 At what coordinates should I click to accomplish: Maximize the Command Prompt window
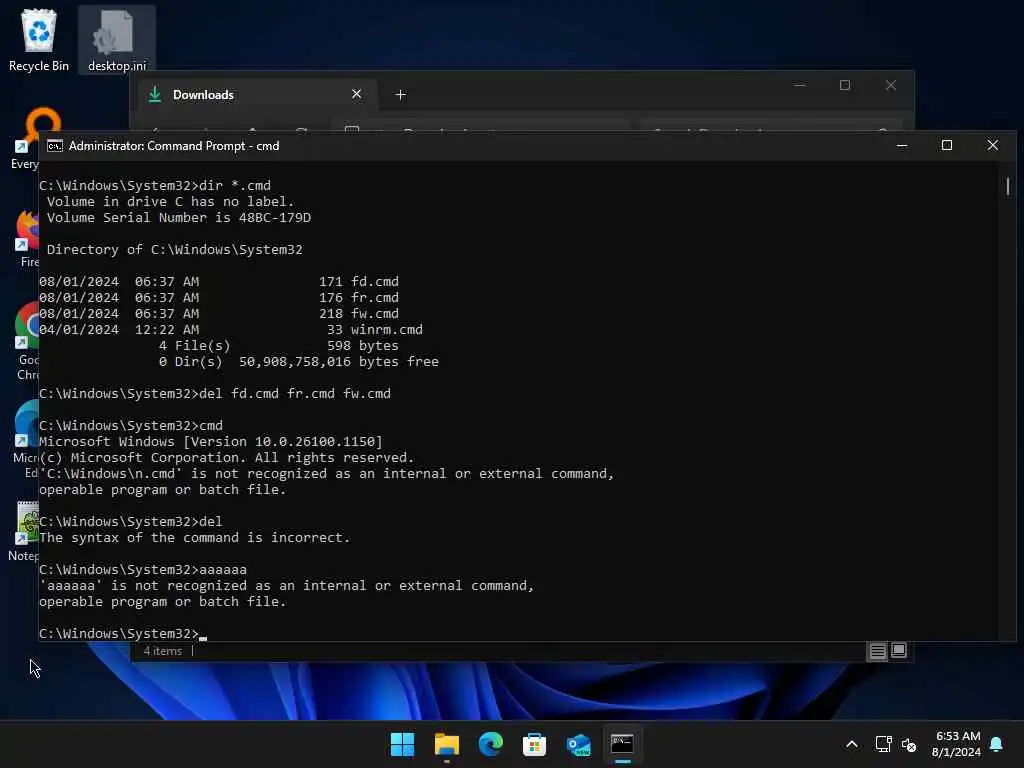(x=947, y=146)
